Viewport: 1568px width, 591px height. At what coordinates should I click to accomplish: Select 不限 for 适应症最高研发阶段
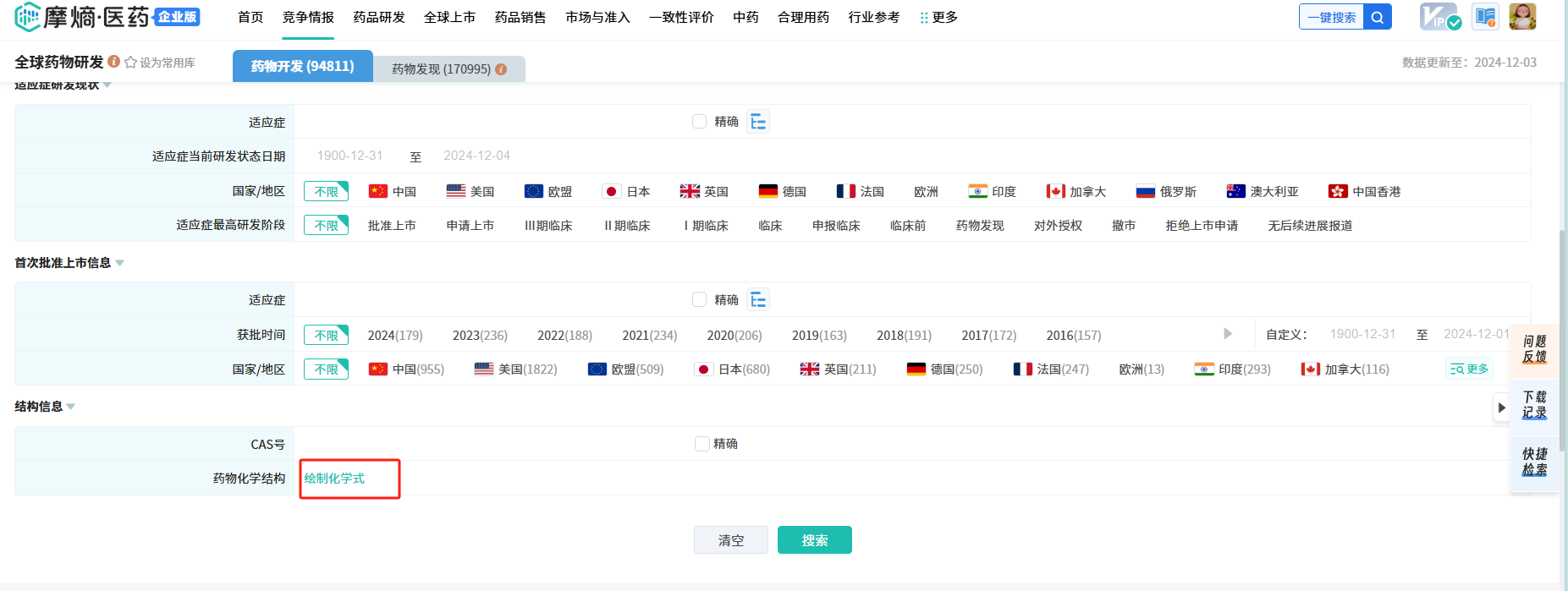(326, 226)
